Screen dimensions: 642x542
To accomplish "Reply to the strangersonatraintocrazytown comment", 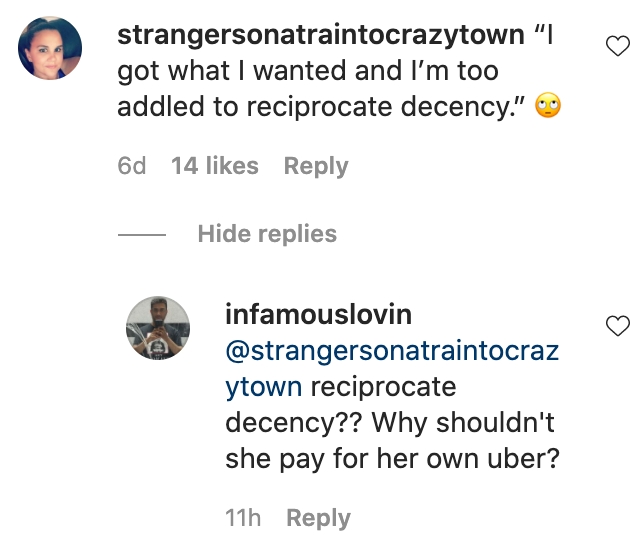I will point(316,166).
